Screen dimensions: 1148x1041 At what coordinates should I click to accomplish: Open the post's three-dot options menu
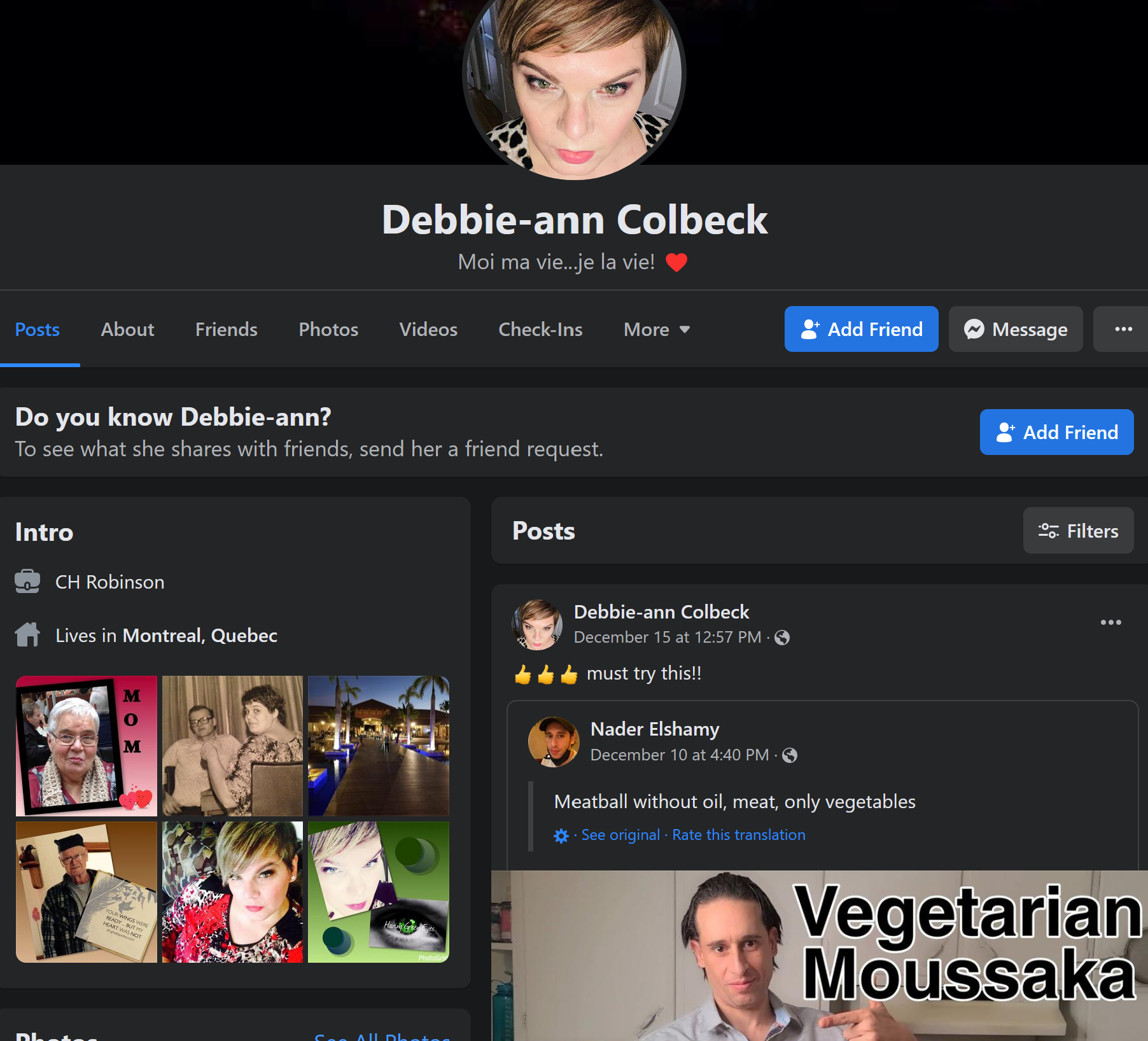click(1111, 622)
